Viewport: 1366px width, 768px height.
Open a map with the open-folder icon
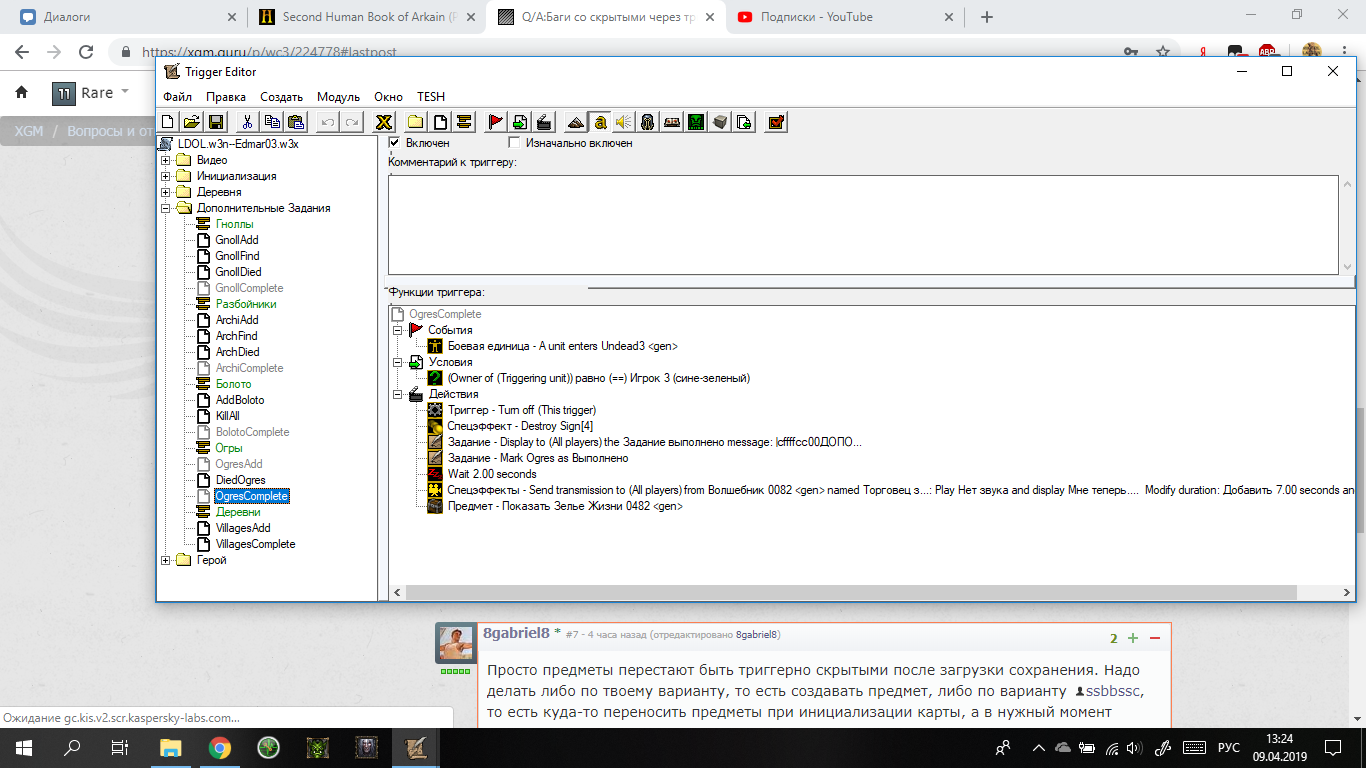pos(191,122)
